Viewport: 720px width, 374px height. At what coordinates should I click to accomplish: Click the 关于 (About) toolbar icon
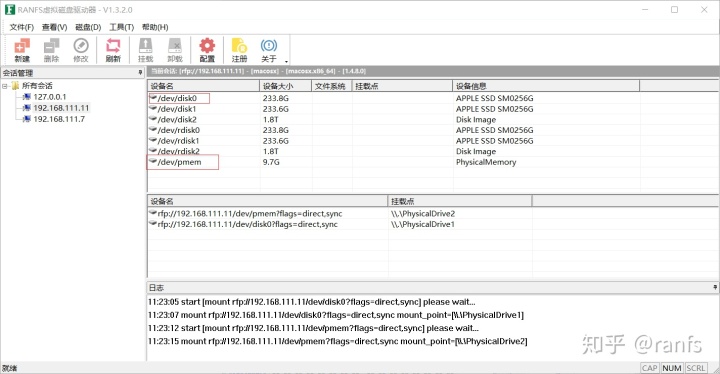(269, 50)
